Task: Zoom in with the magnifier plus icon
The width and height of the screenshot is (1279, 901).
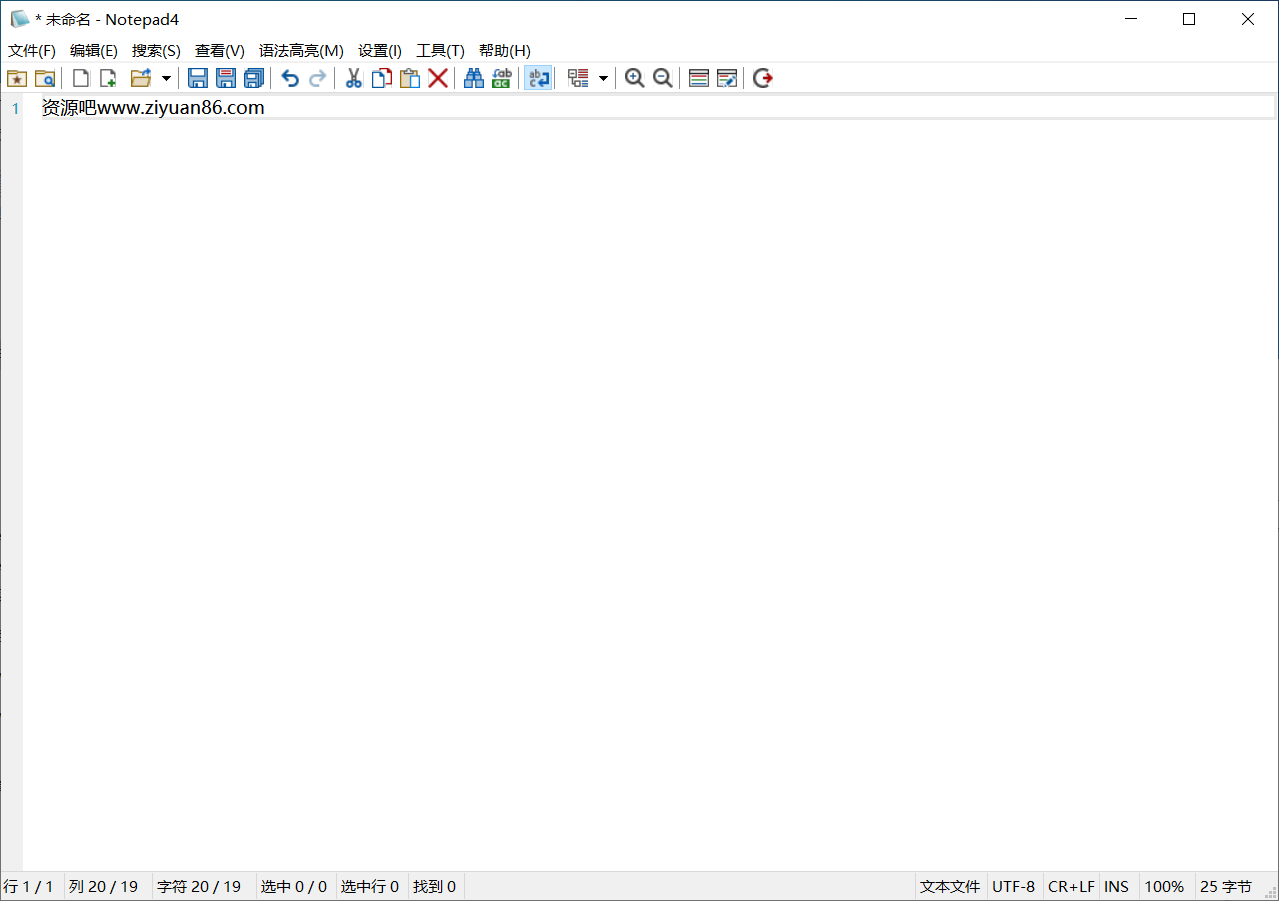Action: pyautogui.click(x=634, y=78)
